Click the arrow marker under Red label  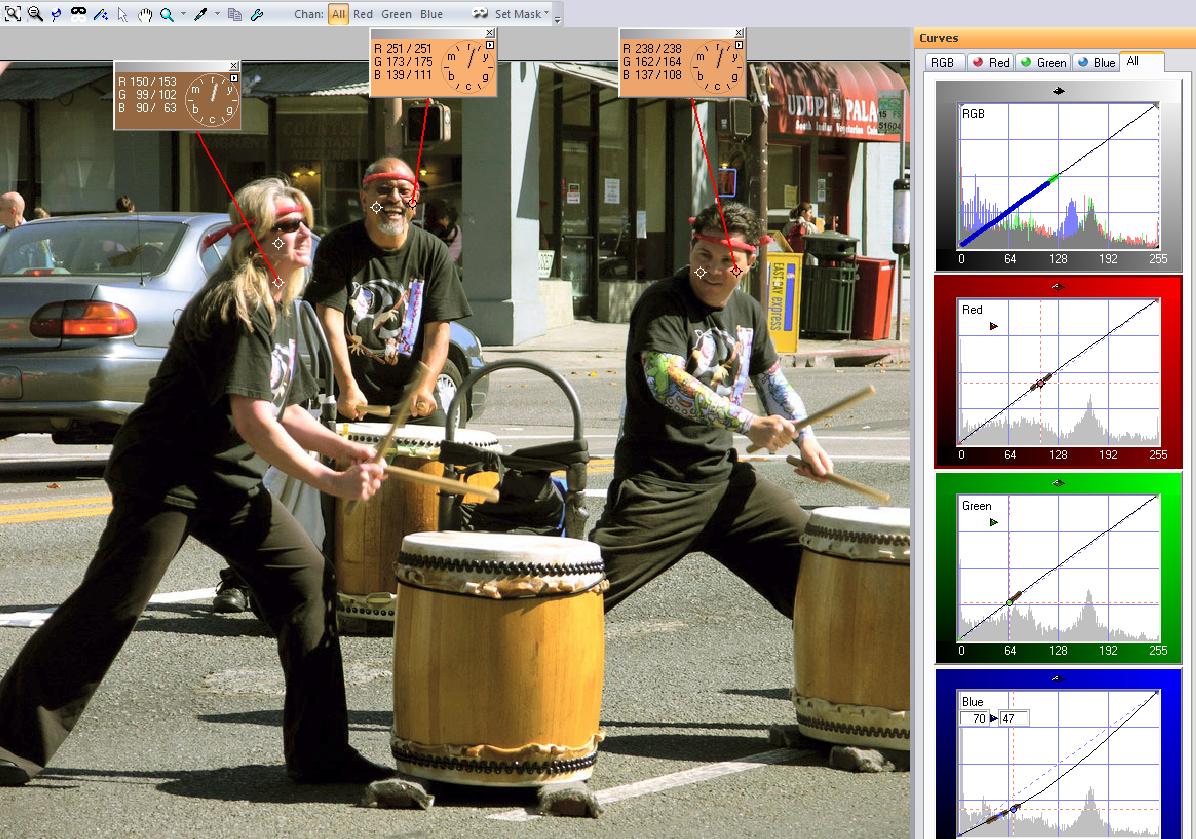pos(994,326)
